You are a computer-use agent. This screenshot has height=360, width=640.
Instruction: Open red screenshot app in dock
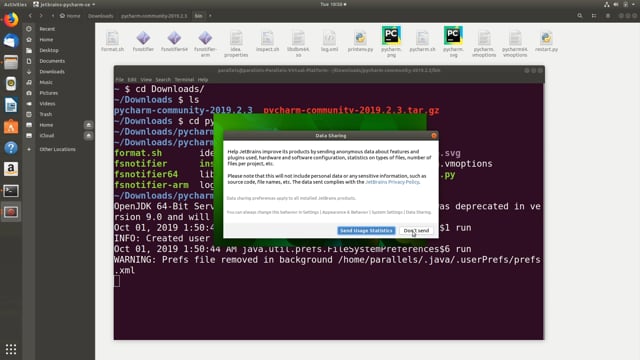[x=11, y=212]
